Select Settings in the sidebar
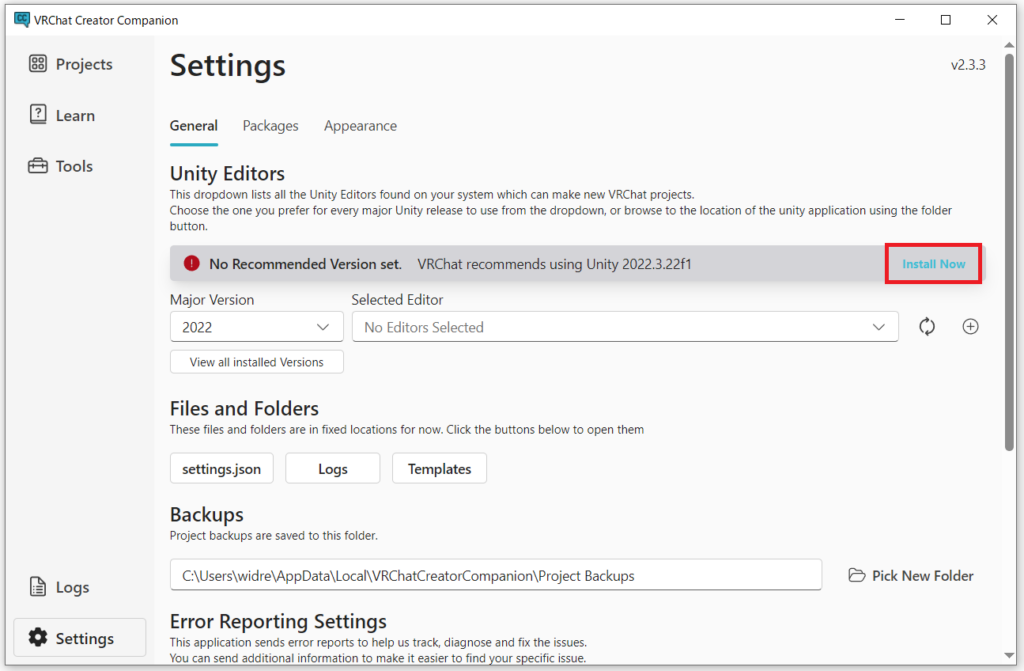 tap(79, 638)
